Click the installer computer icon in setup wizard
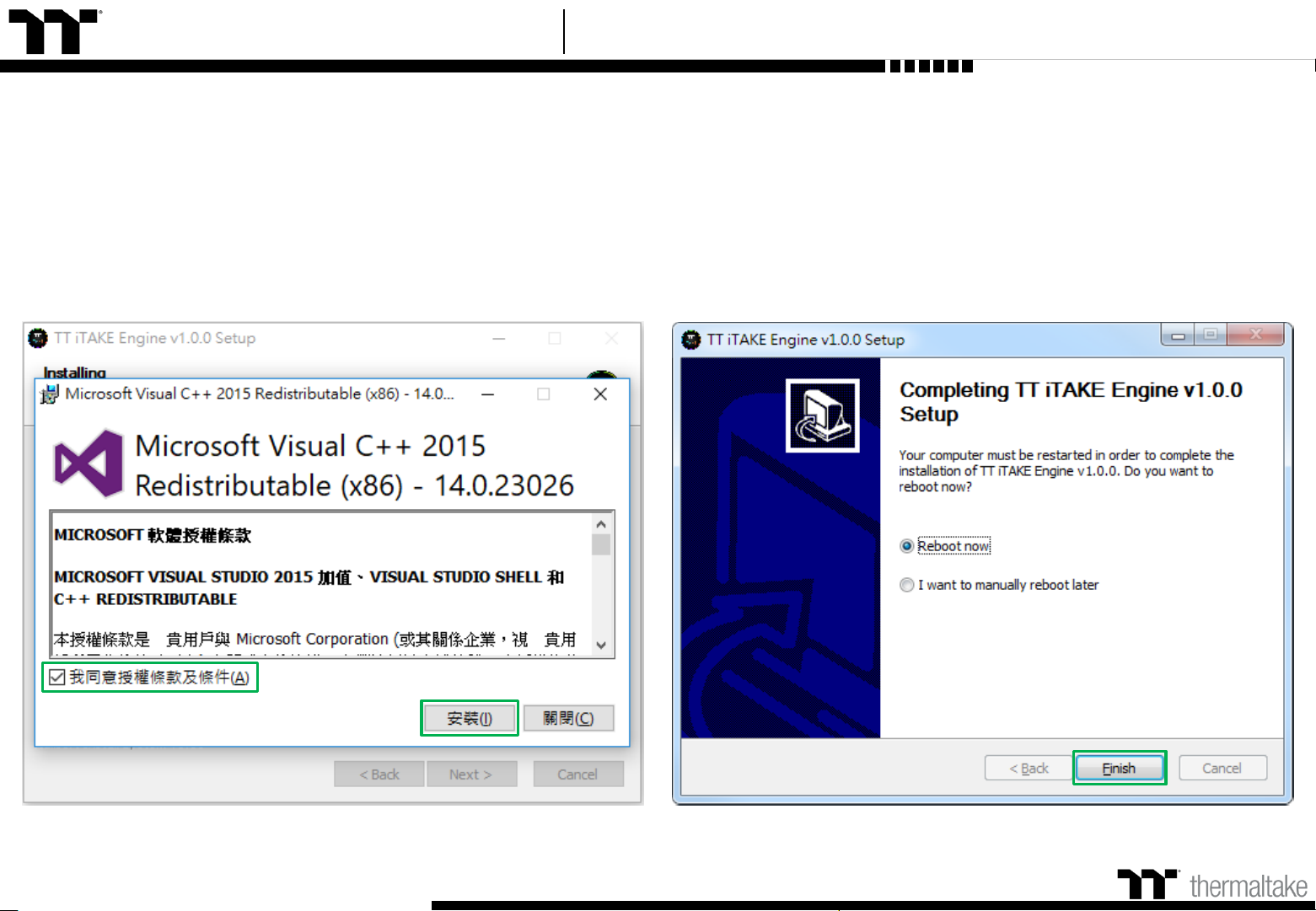 pyautogui.click(x=822, y=415)
